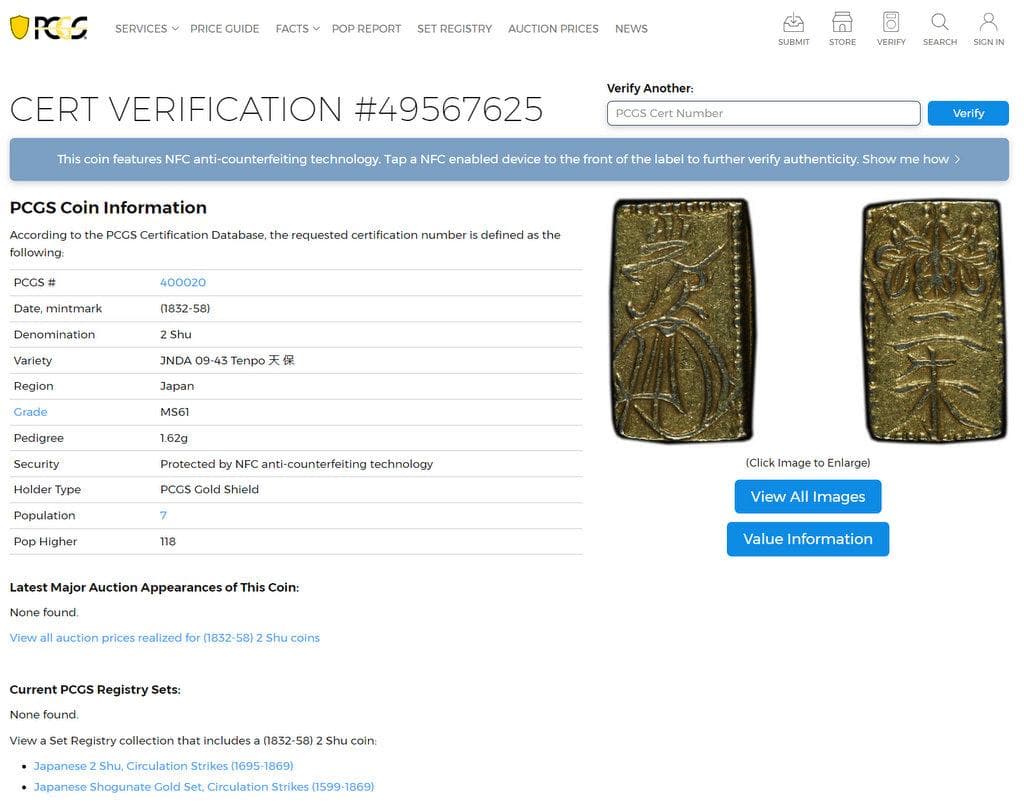Image resolution: width=1024 pixels, height=807 pixels.
Task: Open Japanese 2 Shu Circulation Strikes link
Action: pos(163,766)
